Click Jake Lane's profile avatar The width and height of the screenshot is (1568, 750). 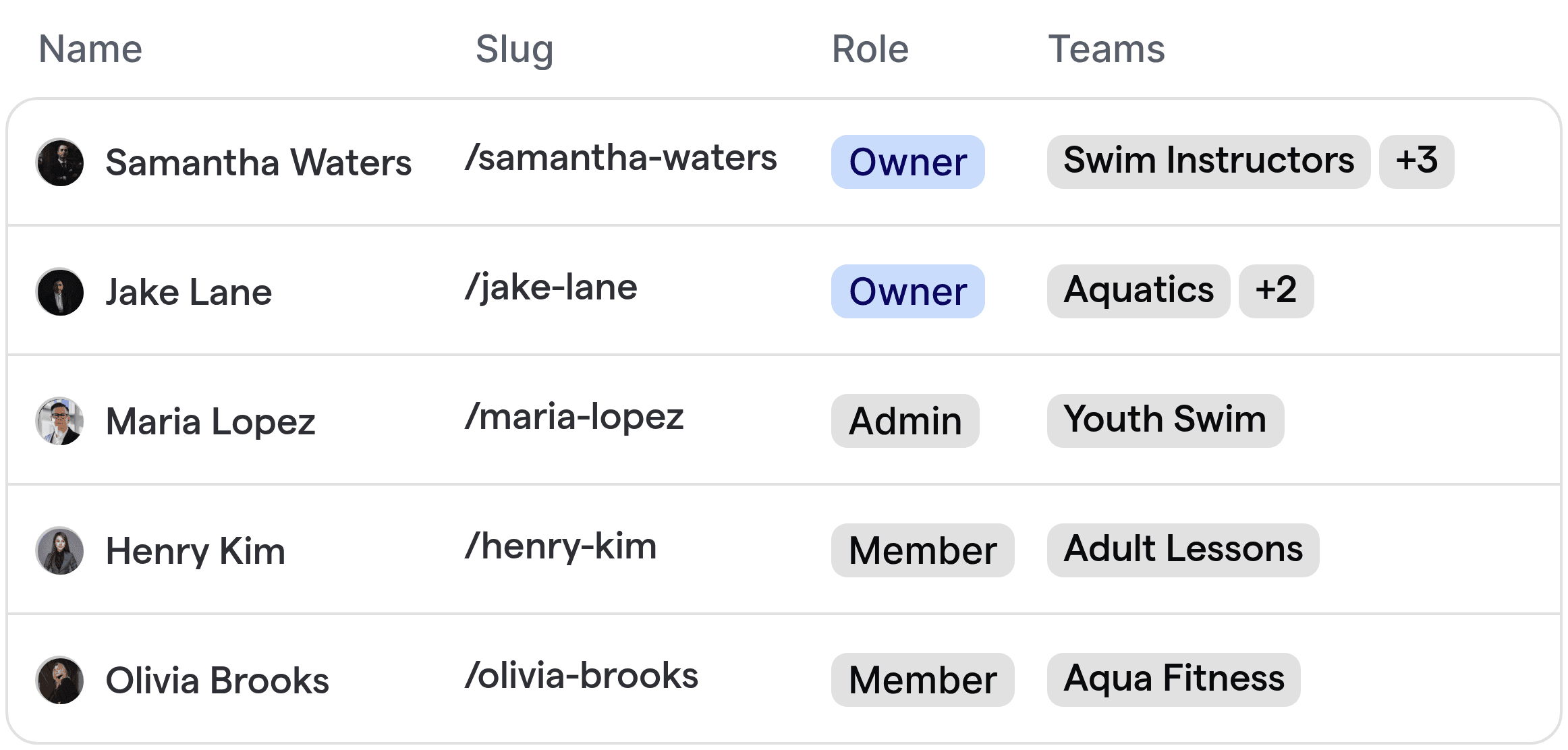pyautogui.click(x=59, y=291)
